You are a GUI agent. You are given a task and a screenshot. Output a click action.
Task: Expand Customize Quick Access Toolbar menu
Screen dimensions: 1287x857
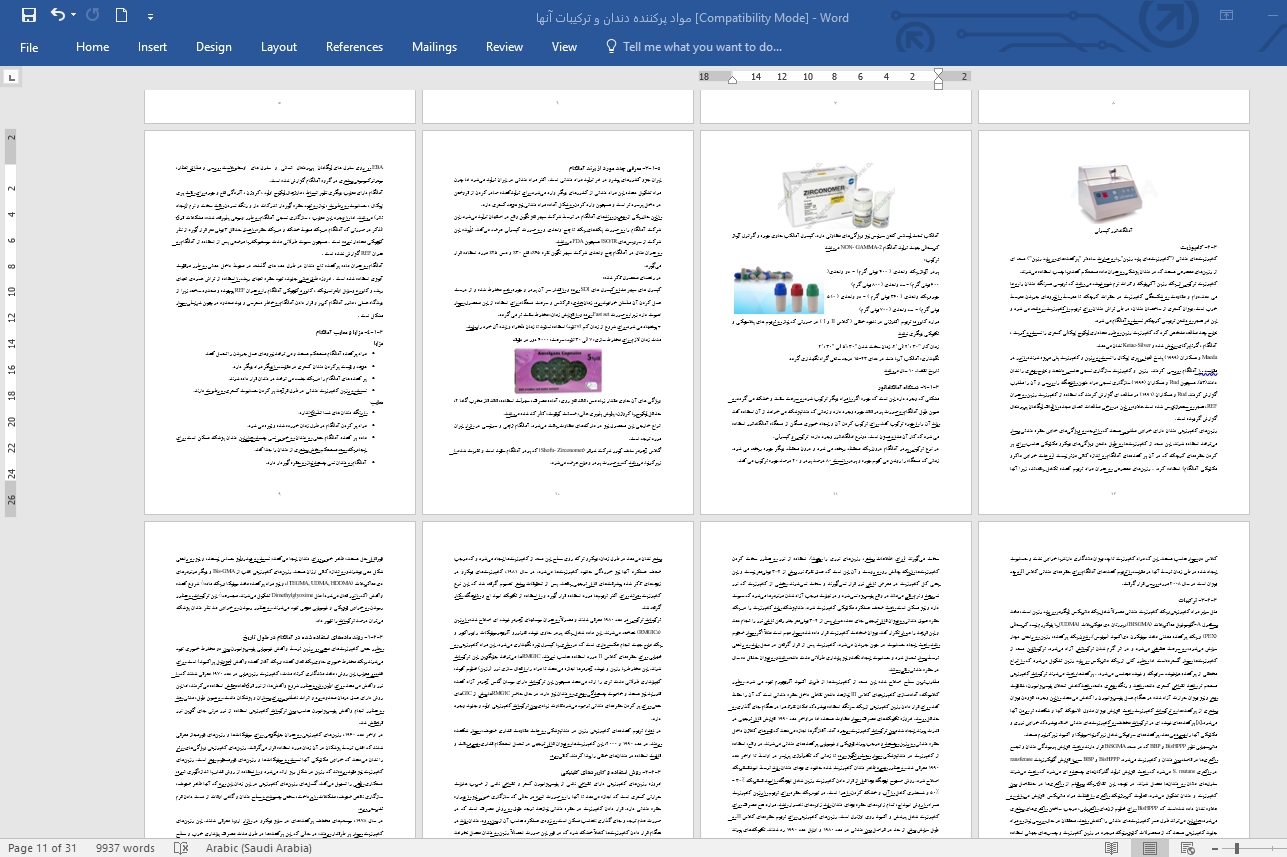point(150,16)
